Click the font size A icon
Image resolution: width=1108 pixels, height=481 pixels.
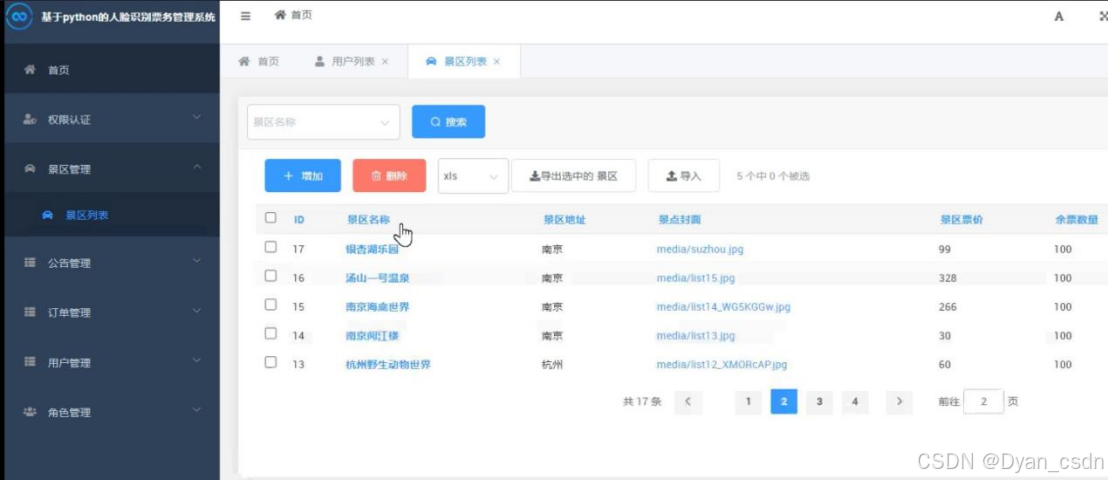coord(1059,17)
